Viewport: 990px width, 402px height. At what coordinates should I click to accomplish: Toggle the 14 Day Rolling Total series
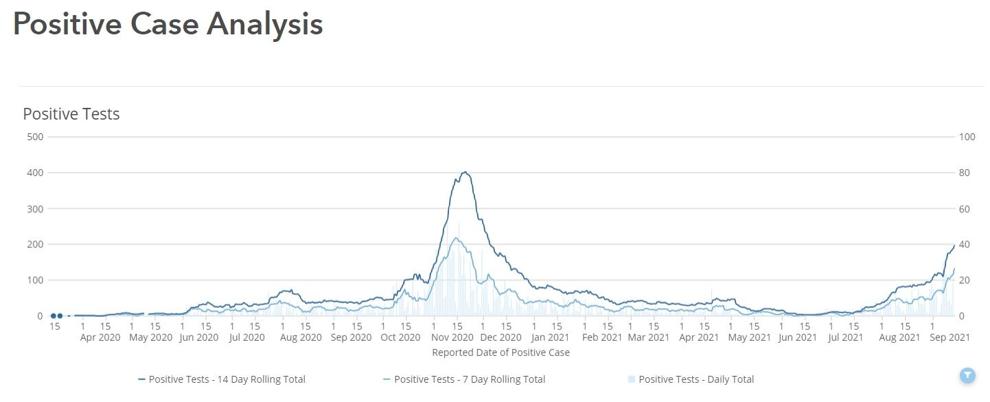point(222,379)
